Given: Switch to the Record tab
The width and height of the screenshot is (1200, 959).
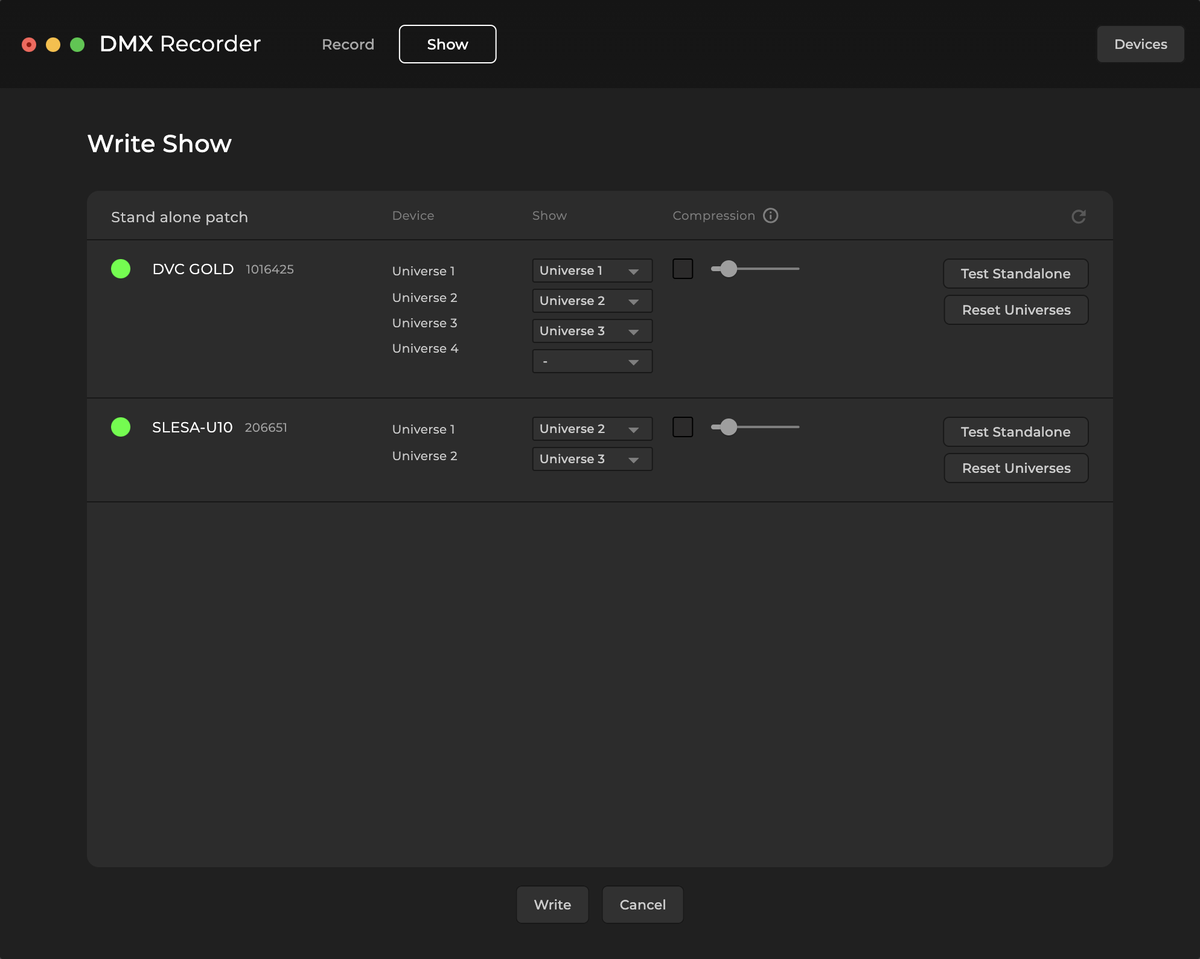Looking at the screenshot, I should 348,44.
